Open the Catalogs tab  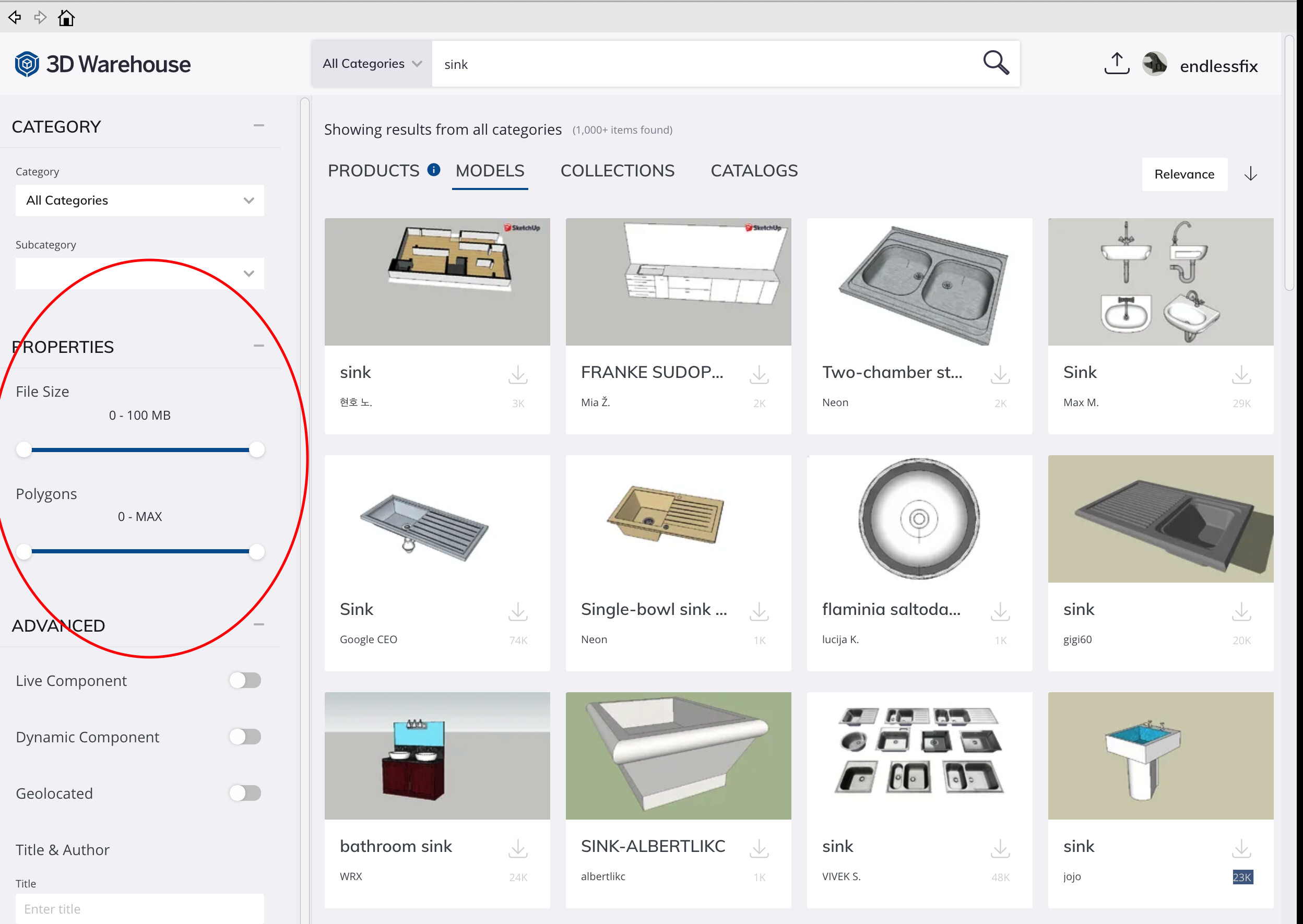(x=754, y=171)
